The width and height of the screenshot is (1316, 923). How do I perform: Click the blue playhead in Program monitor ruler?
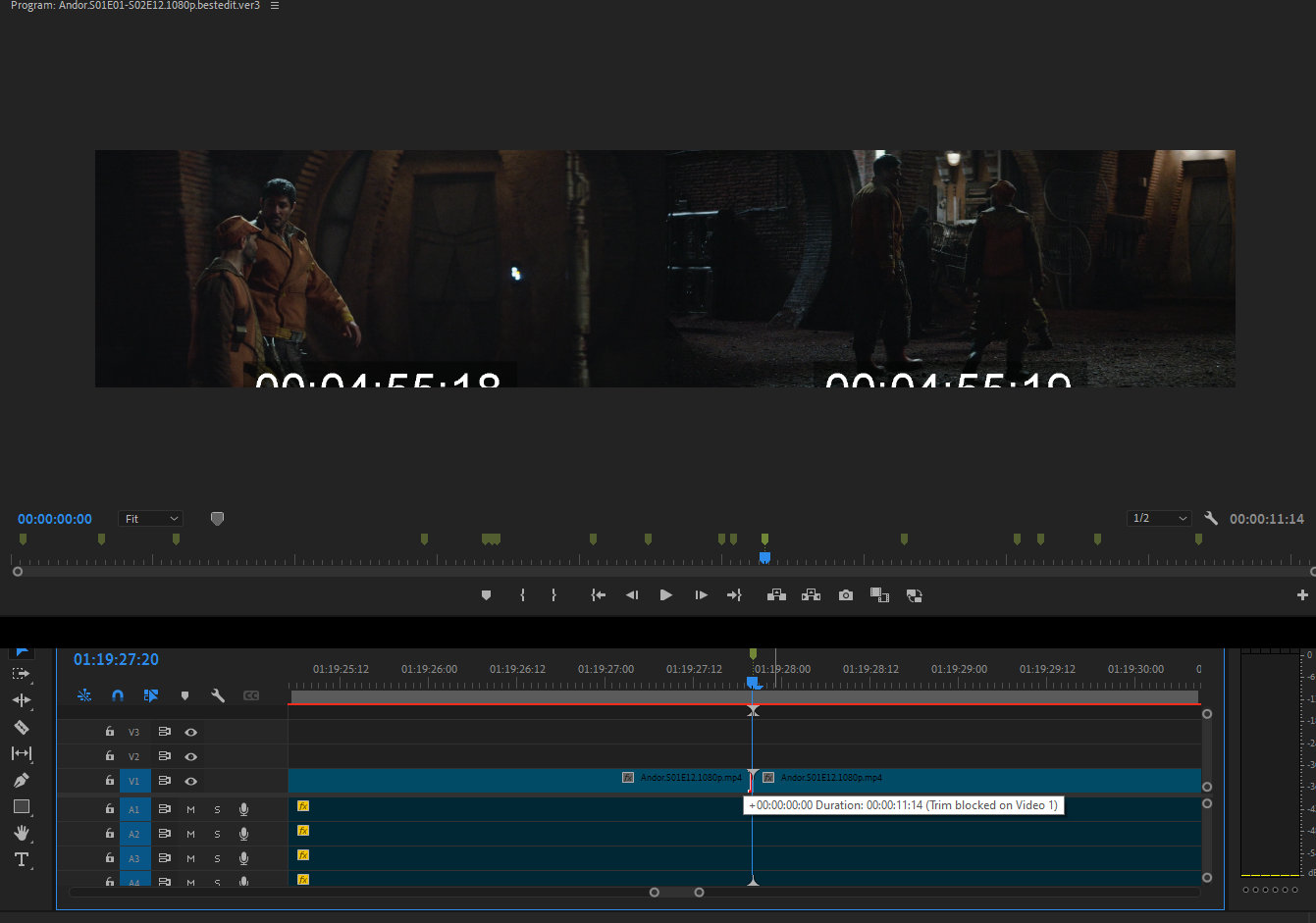pyautogui.click(x=764, y=557)
